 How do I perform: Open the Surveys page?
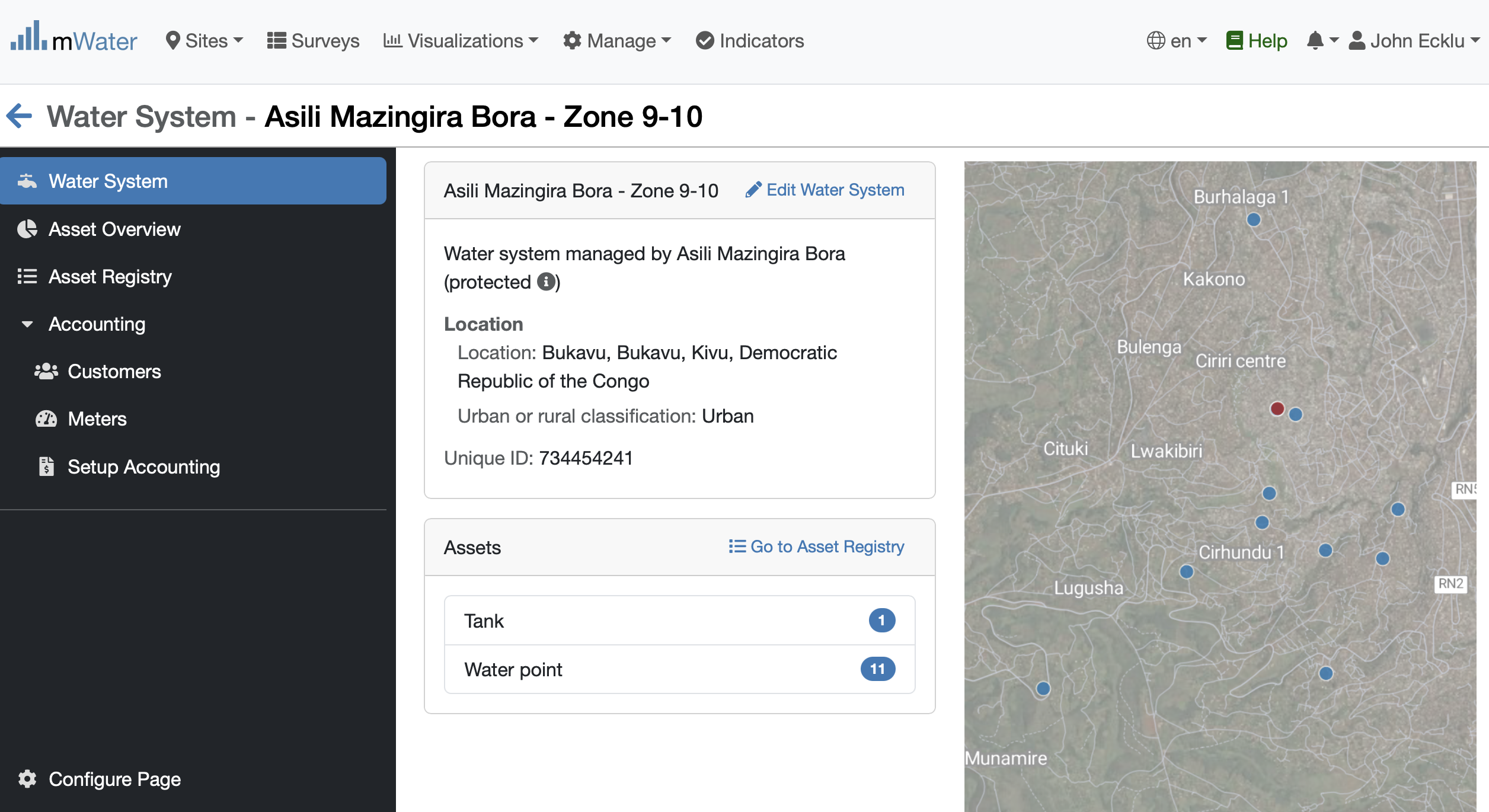(x=313, y=41)
